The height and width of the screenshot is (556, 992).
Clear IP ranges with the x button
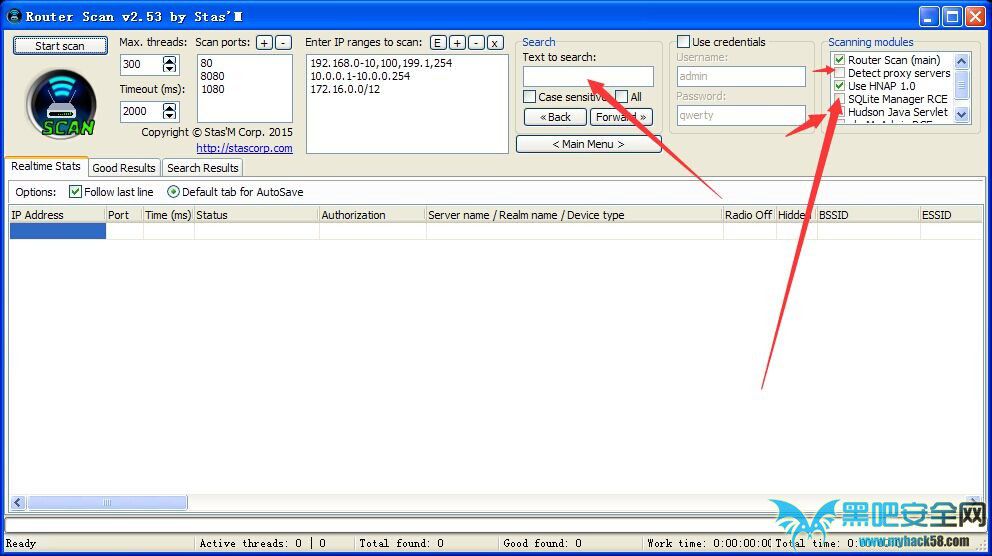coord(495,42)
